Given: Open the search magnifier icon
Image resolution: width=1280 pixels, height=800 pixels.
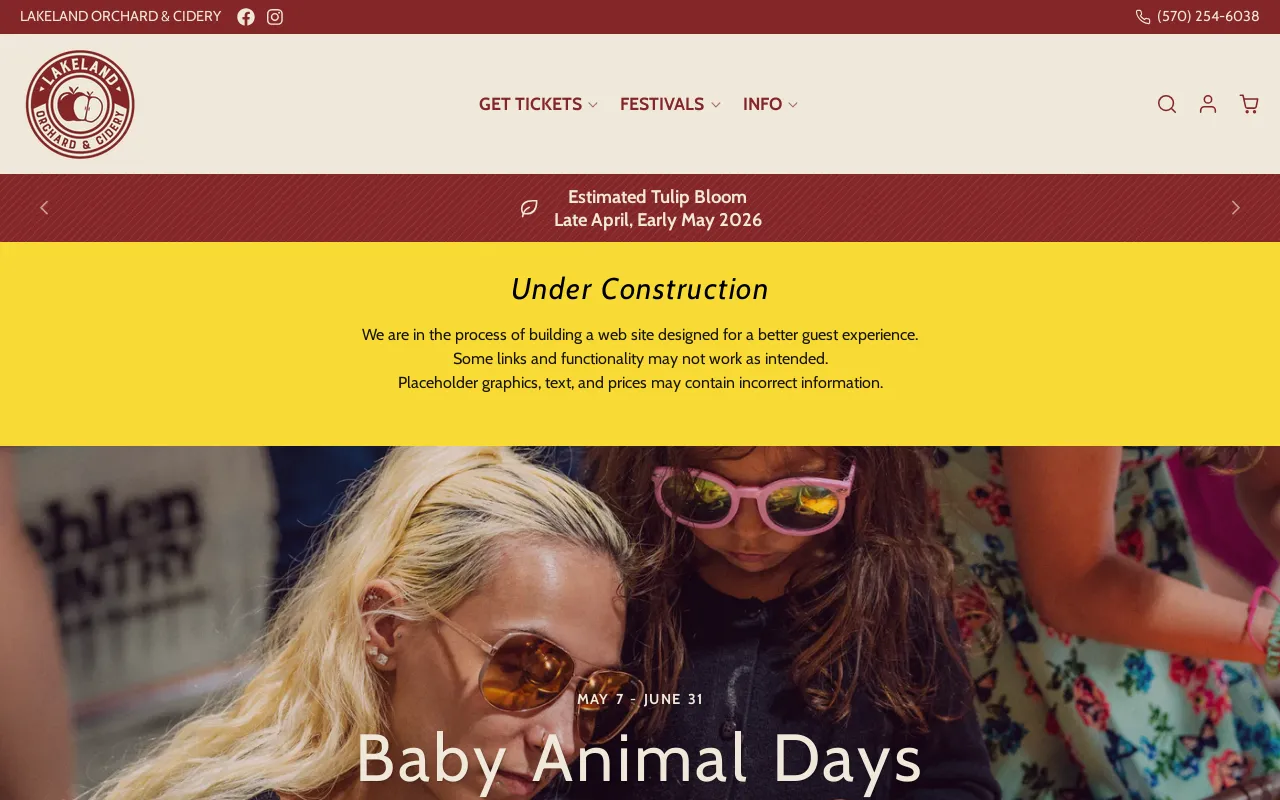Looking at the screenshot, I should pos(1167,104).
